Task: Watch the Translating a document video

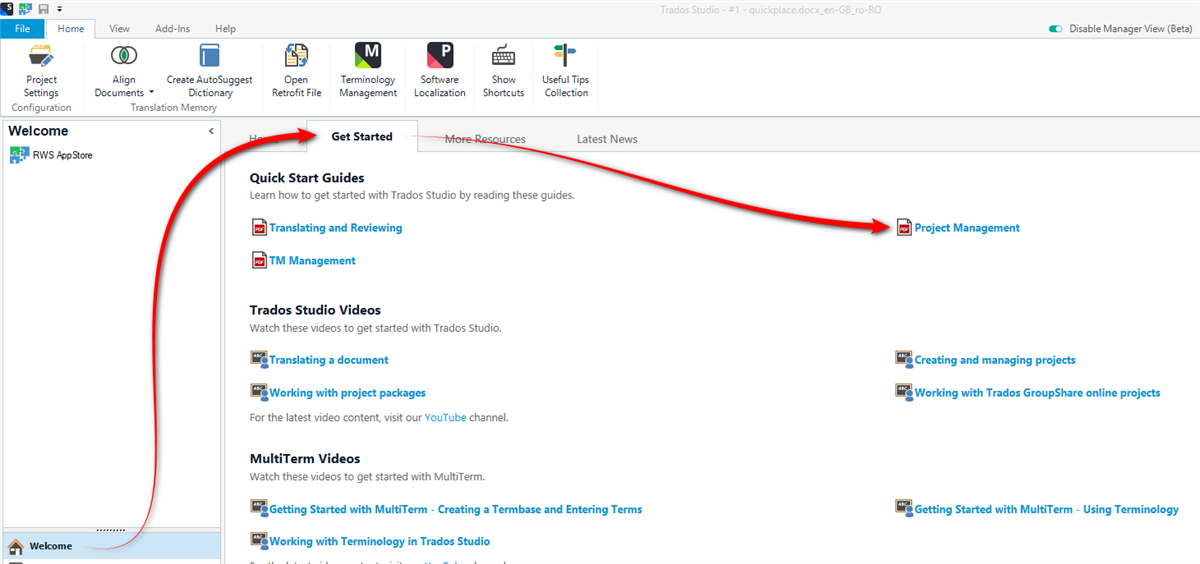Action: [x=329, y=360]
